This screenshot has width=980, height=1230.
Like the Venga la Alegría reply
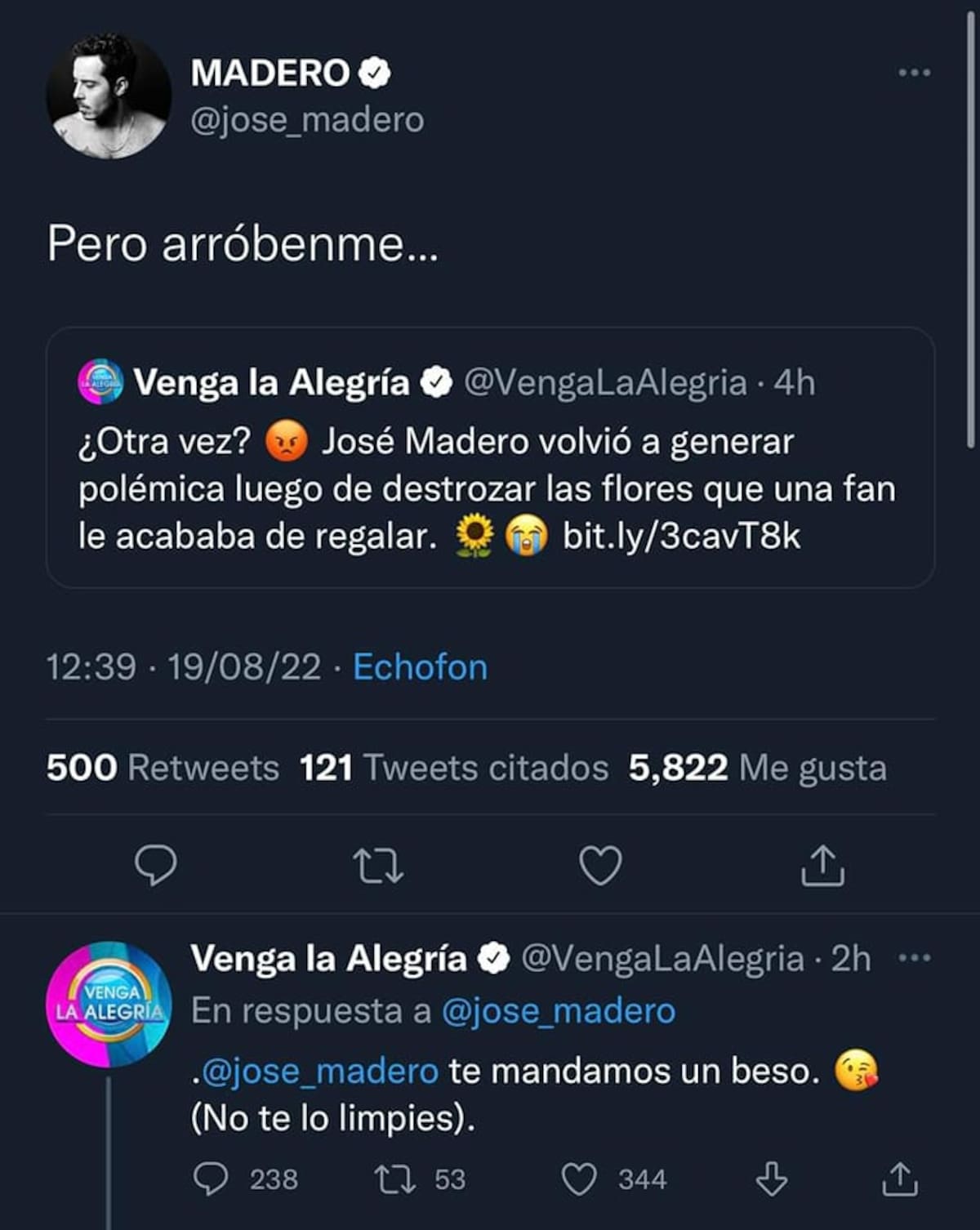(580, 1179)
